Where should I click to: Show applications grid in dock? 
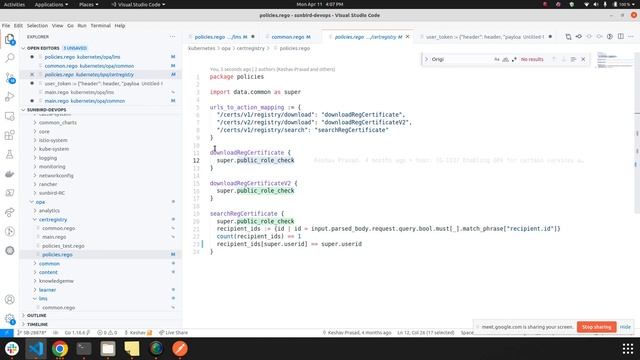pos(628,349)
